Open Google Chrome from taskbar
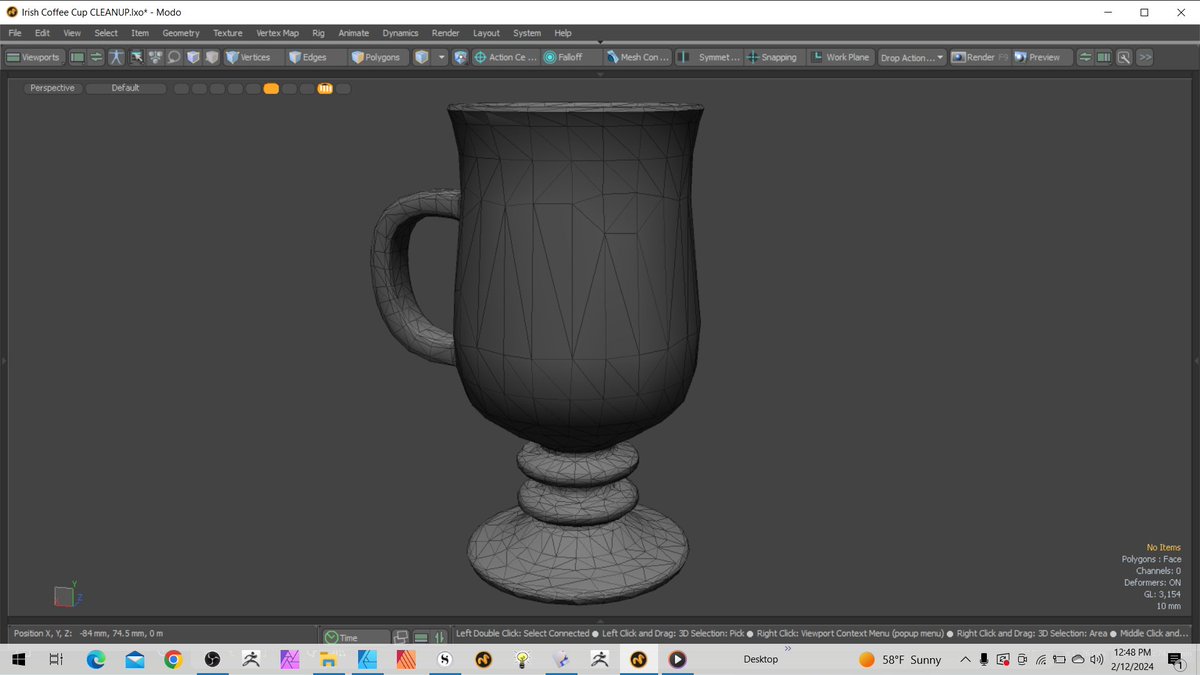 coord(173,660)
